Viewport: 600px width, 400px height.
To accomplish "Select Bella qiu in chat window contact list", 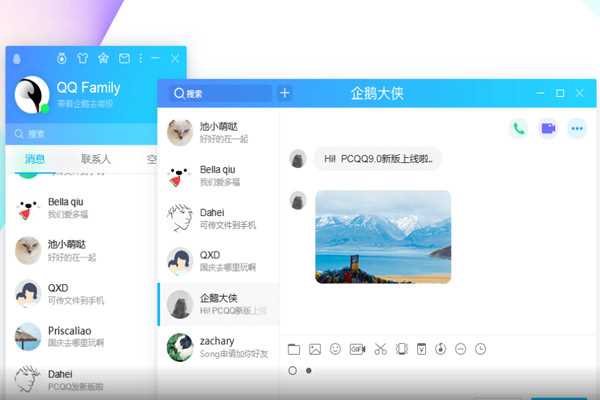I will tap(218, 175).
